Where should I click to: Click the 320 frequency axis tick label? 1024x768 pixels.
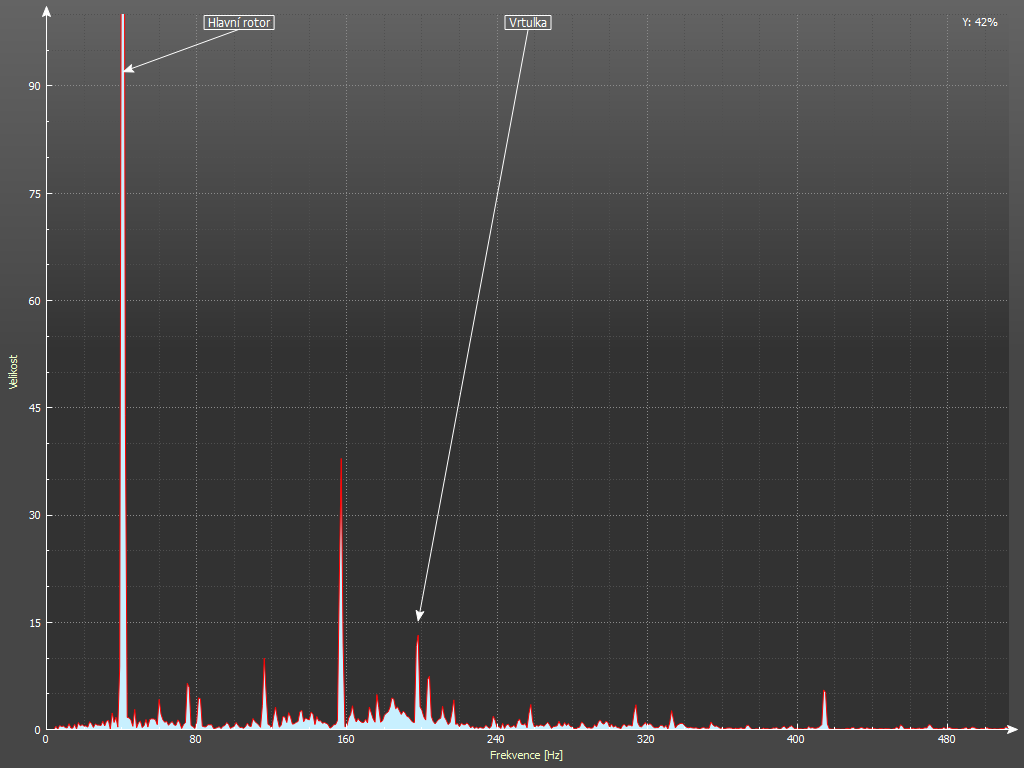[x=645, y=740]
